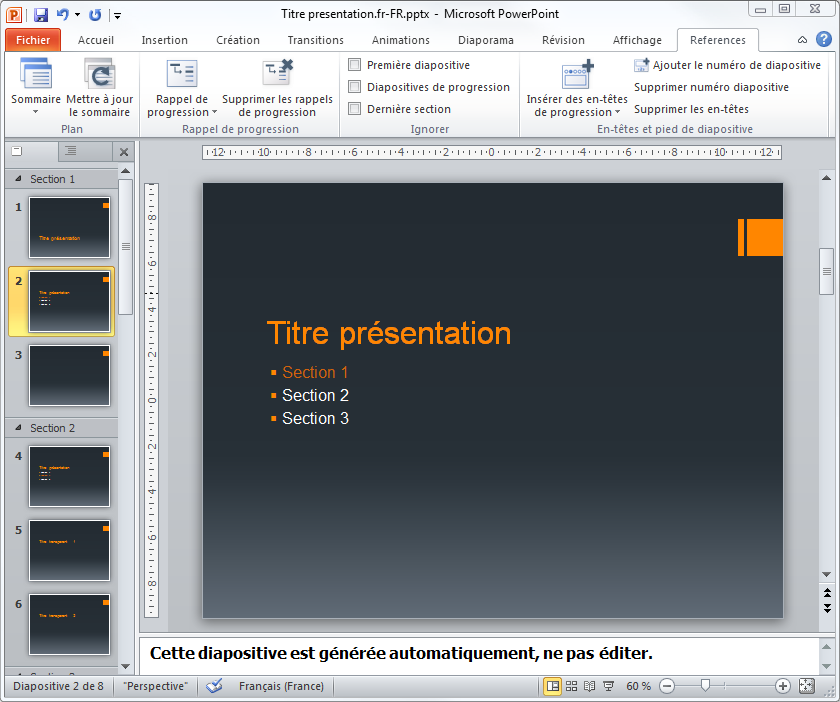Switch to Reading view
840x702 pixels.
point(589,686)
